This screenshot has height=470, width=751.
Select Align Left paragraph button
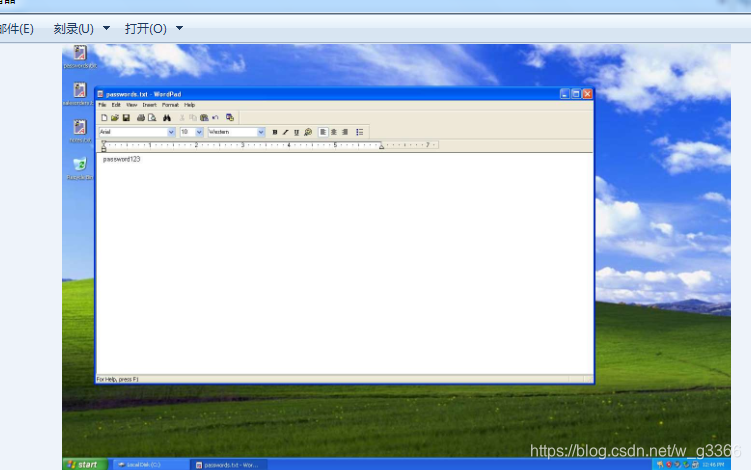click(323, 132)
